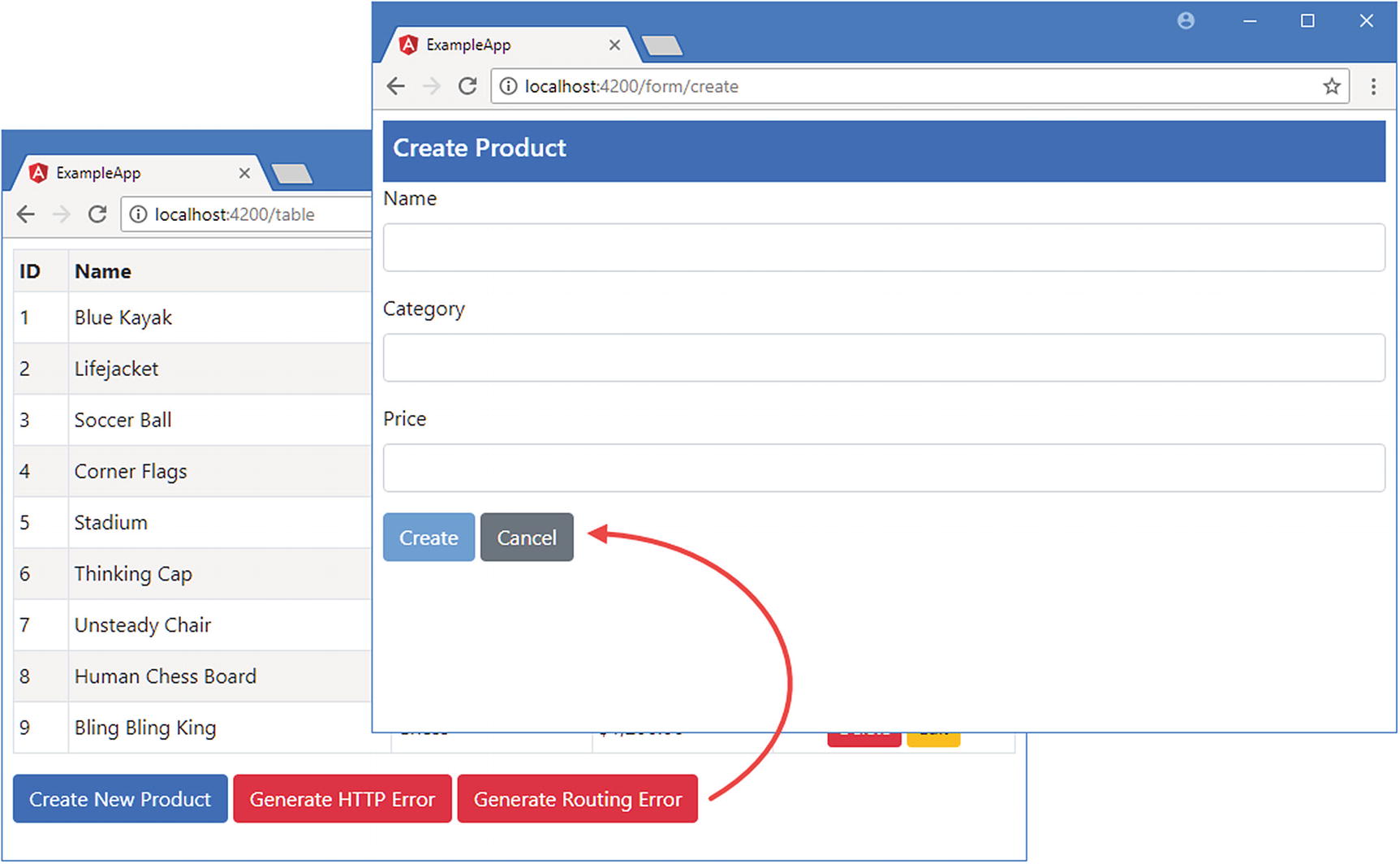This screenshot has width=1400, height=864.
Task: Click the Name input field
Action: click(x=883, y=248)
